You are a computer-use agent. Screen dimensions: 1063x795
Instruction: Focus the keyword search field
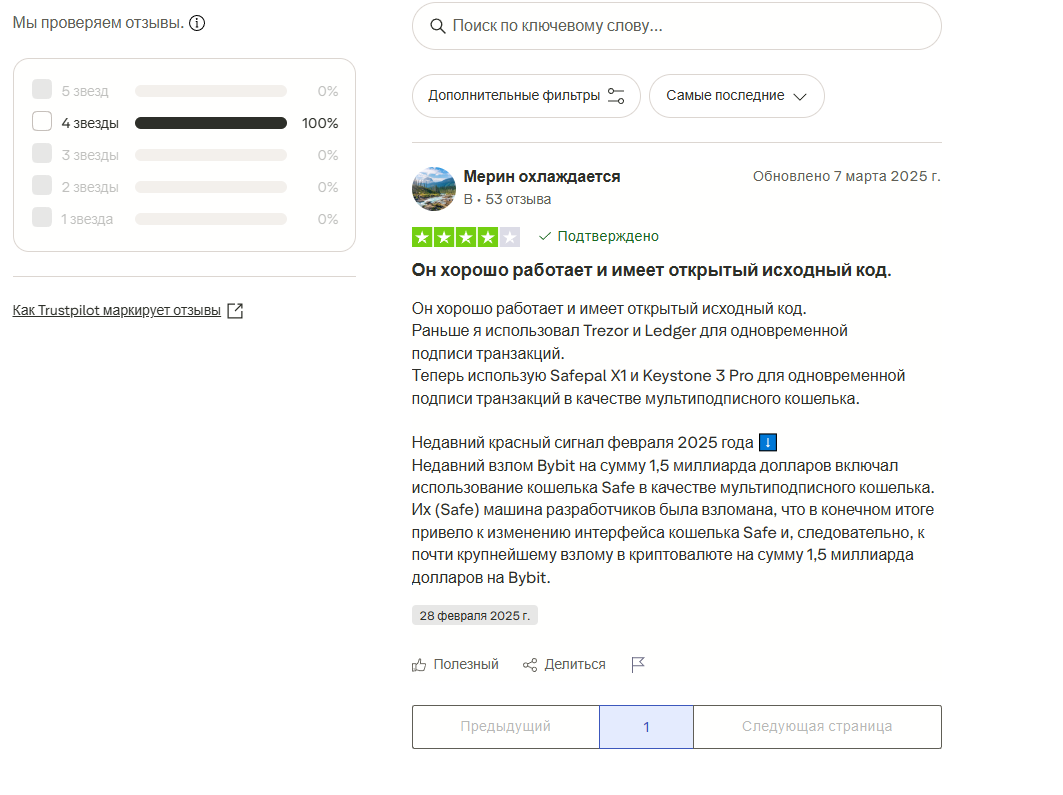coord(677,26)
